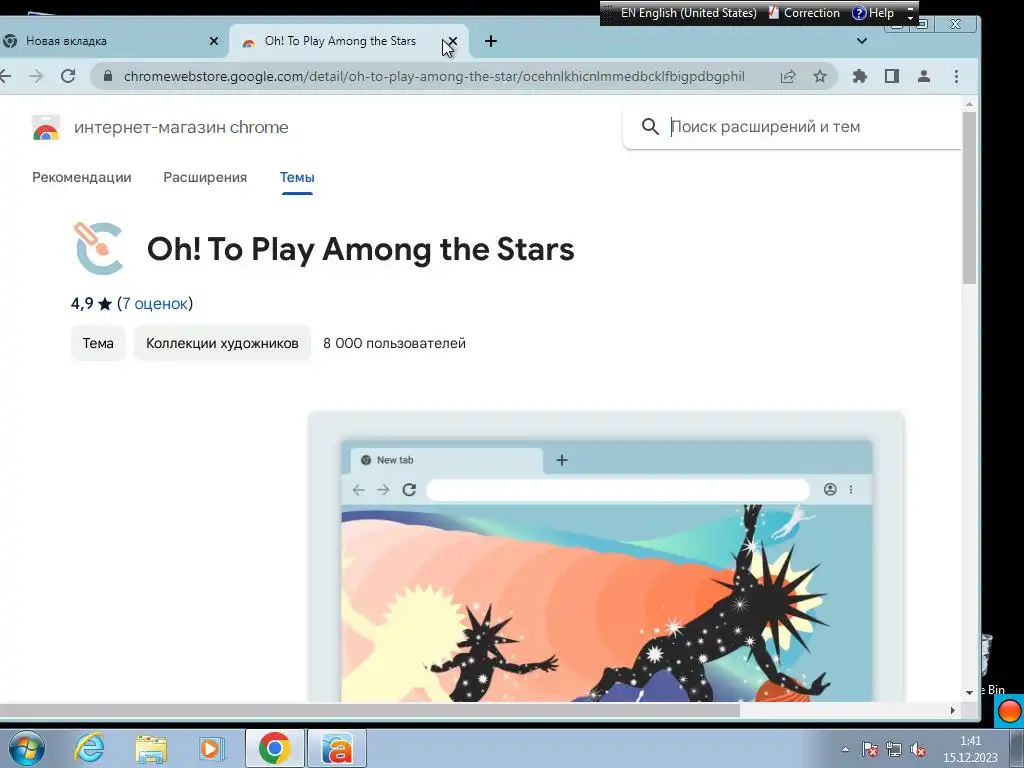Click the site security lock icon
1024x768 pixels.
coord(108,76)
